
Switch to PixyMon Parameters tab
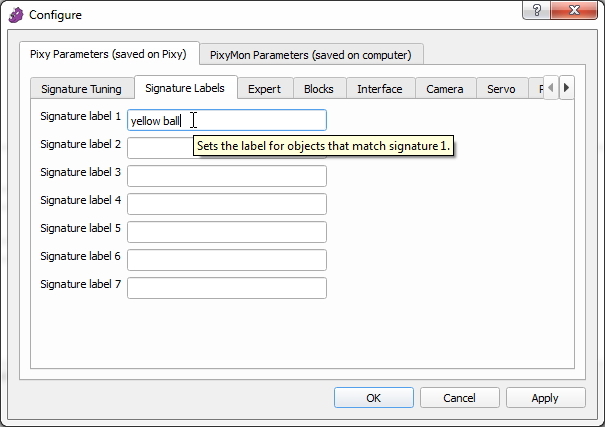pyautogui.click(x=310, y=54)
